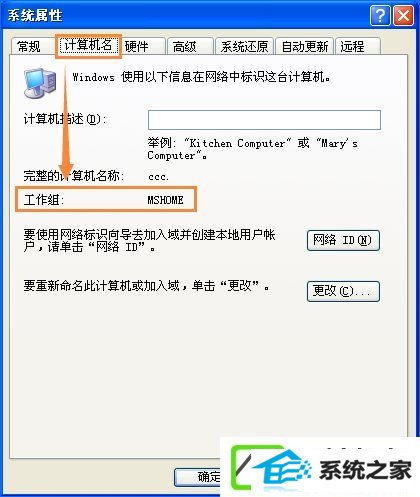The width and height of the screenshot is (420, 497).
Task: Click the 更改(C)... button
Action: point(343,291)
